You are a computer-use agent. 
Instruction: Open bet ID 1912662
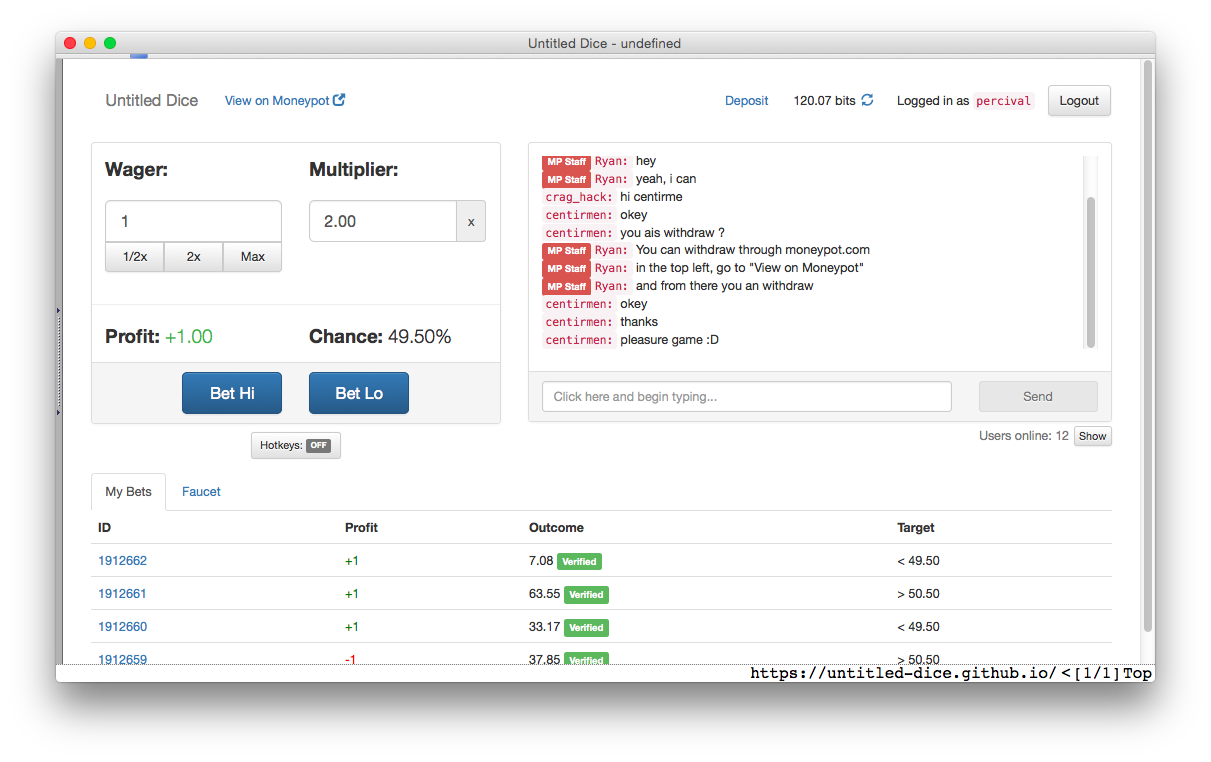(122, 561)
